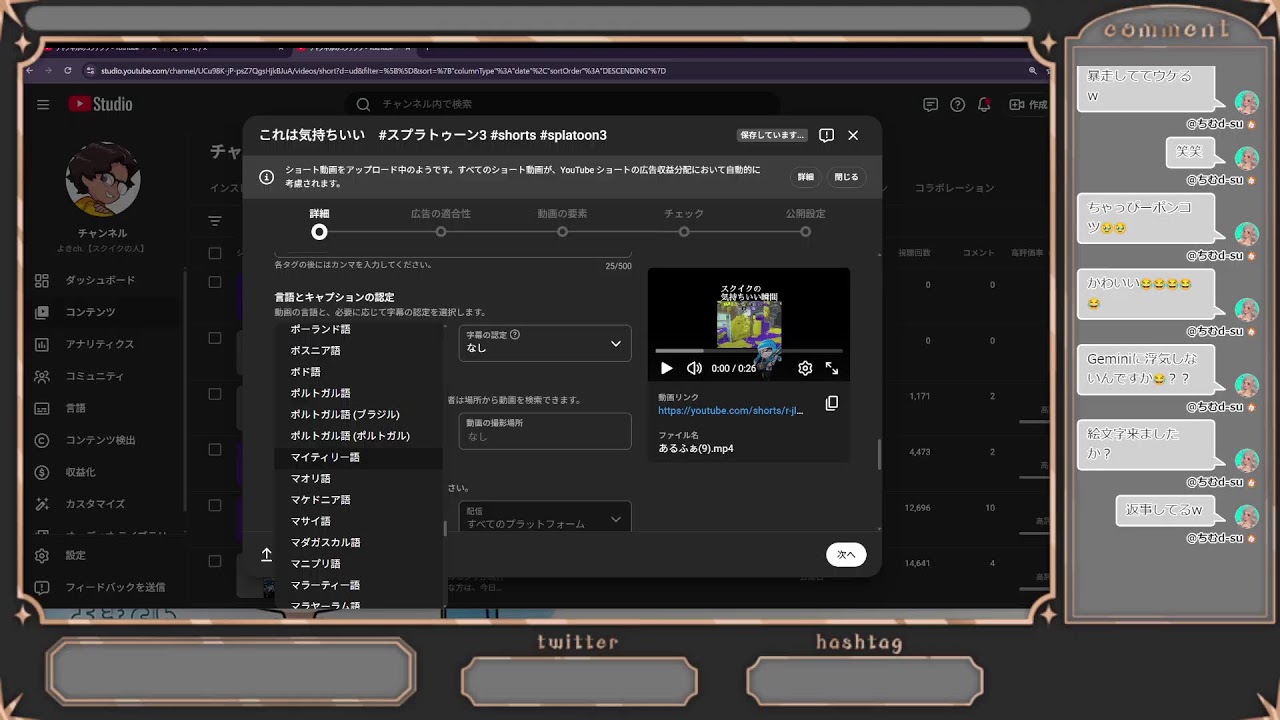Copy the video link
This screenshot has width=1280, height=720.
tap(831, 403)
